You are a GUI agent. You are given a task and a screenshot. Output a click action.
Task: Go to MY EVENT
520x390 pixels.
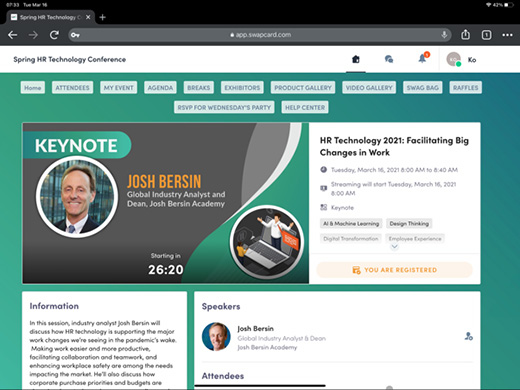click(118, 88)
